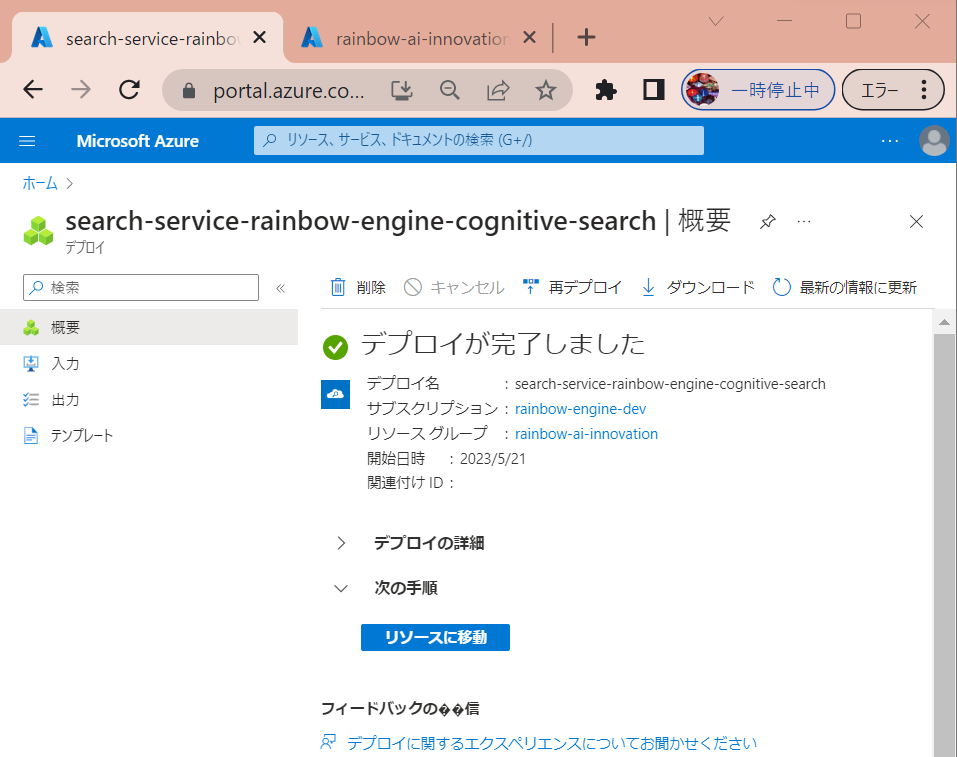Click the address bar URL portal.azure.co...
The height and width of the screenshot is (757, 957).
289,91
